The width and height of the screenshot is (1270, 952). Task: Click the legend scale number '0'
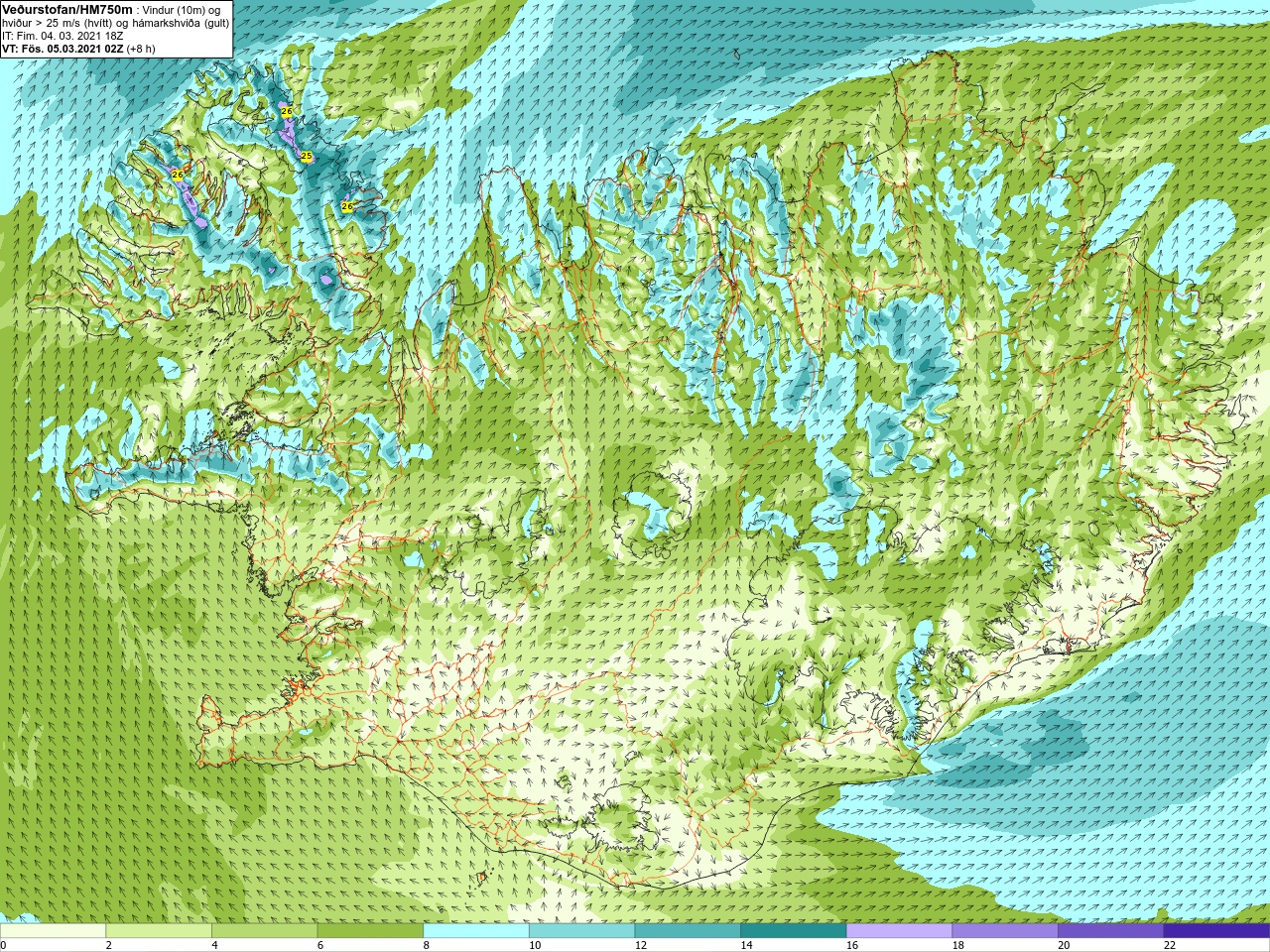click(x=3, y=945)
